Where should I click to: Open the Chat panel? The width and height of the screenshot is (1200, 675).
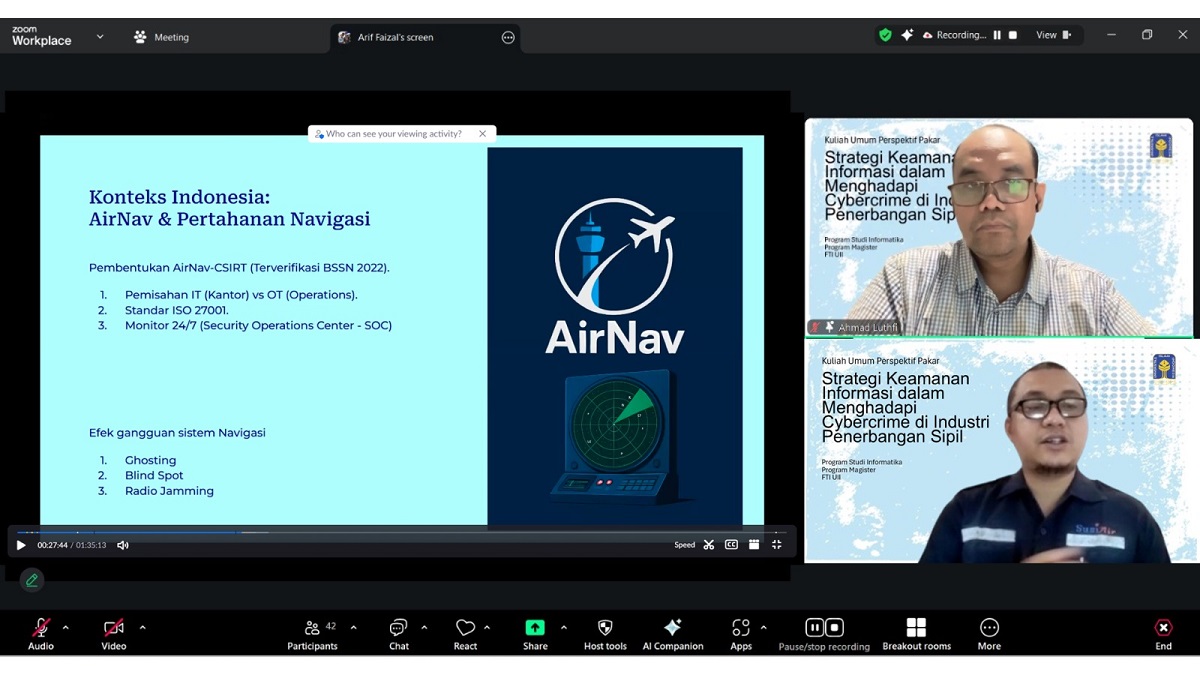[x=398, y=633]
